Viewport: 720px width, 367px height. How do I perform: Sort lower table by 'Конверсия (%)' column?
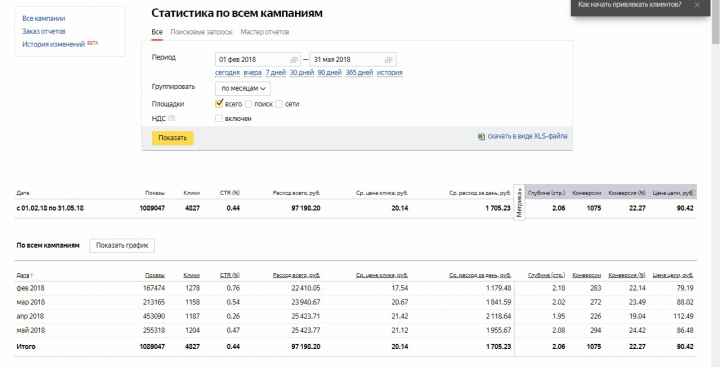click(x=627, y=275)
